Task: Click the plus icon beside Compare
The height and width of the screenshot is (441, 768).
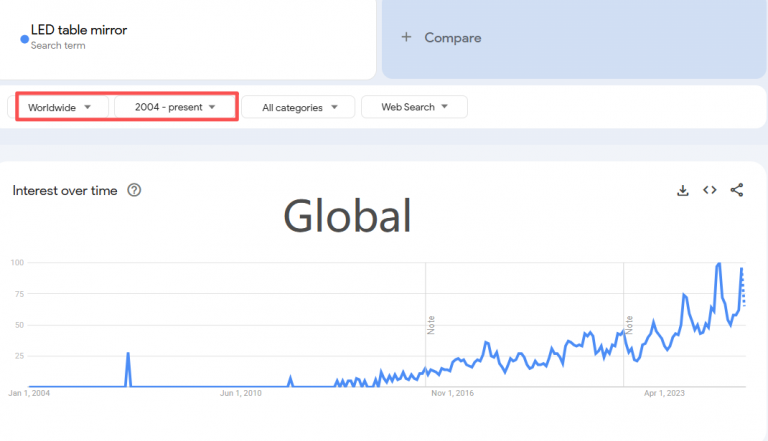Action: [x=406, y=38]
